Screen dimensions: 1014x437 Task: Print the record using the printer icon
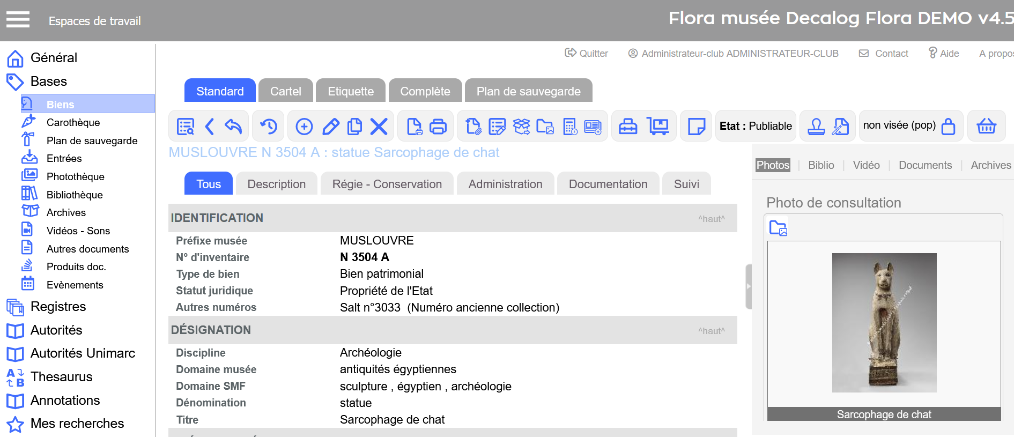(x=438, y=126)
